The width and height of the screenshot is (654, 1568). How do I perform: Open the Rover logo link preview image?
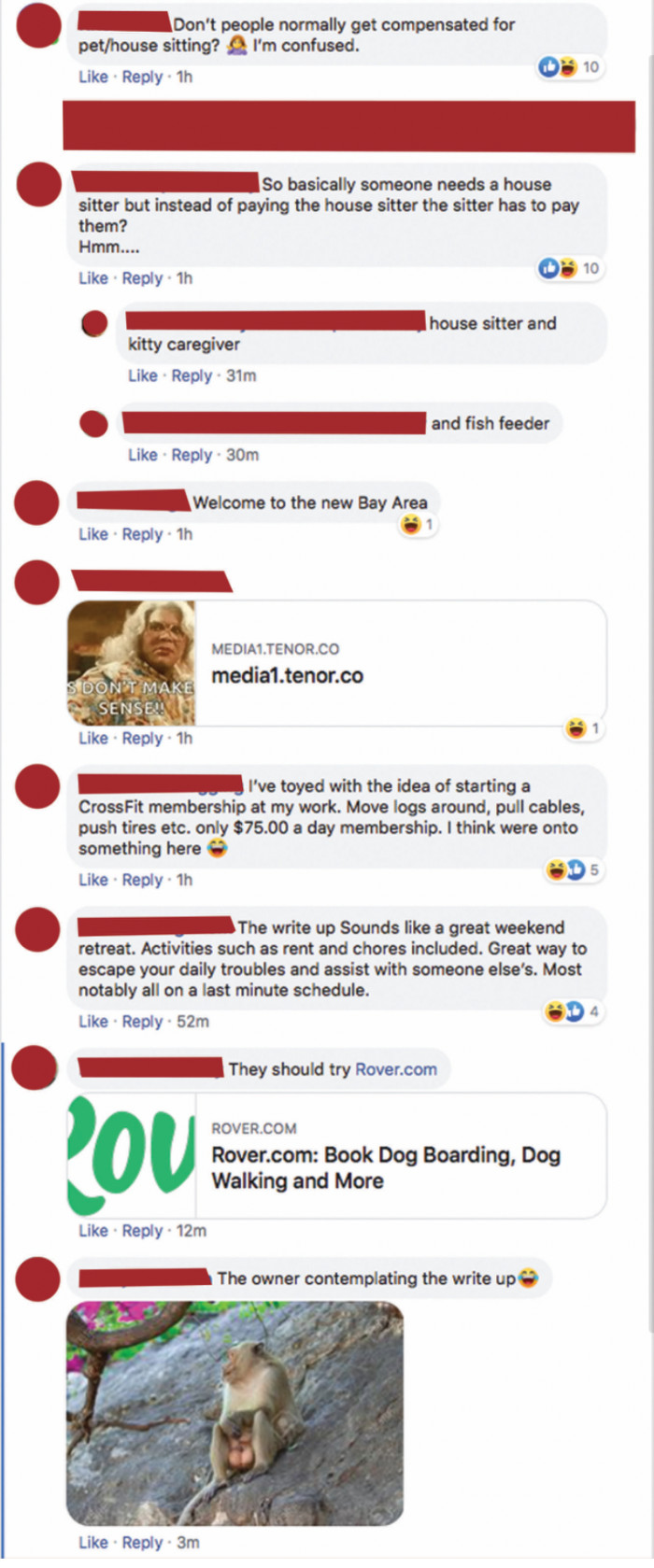(x=131, y=1155)
